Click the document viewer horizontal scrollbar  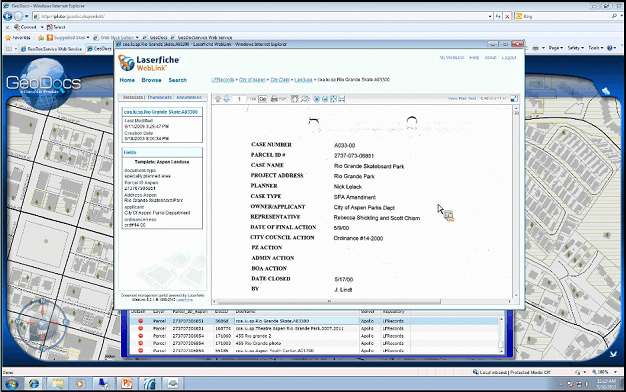point(362,301)
